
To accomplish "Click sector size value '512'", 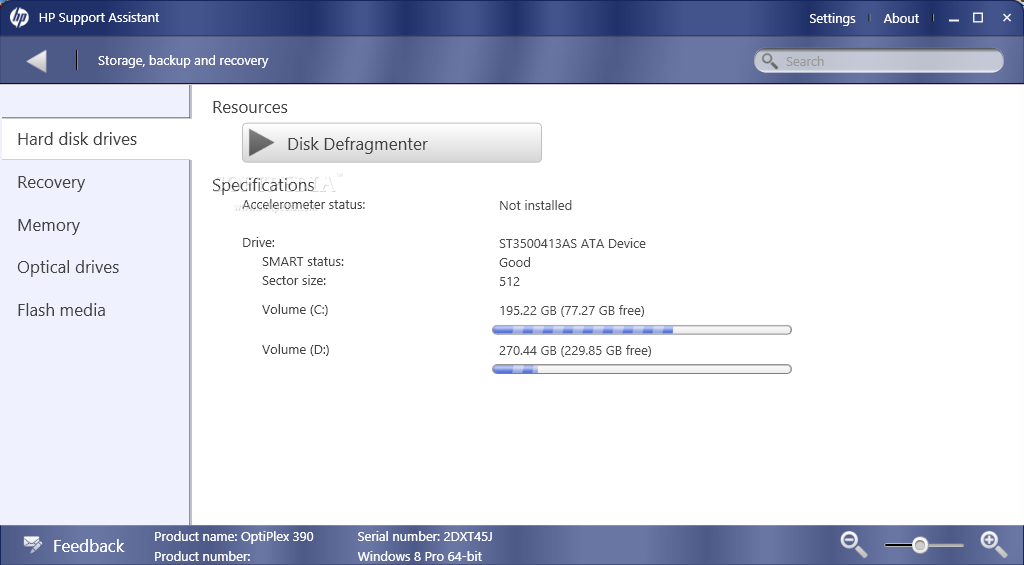I will (x=509, y=282).
